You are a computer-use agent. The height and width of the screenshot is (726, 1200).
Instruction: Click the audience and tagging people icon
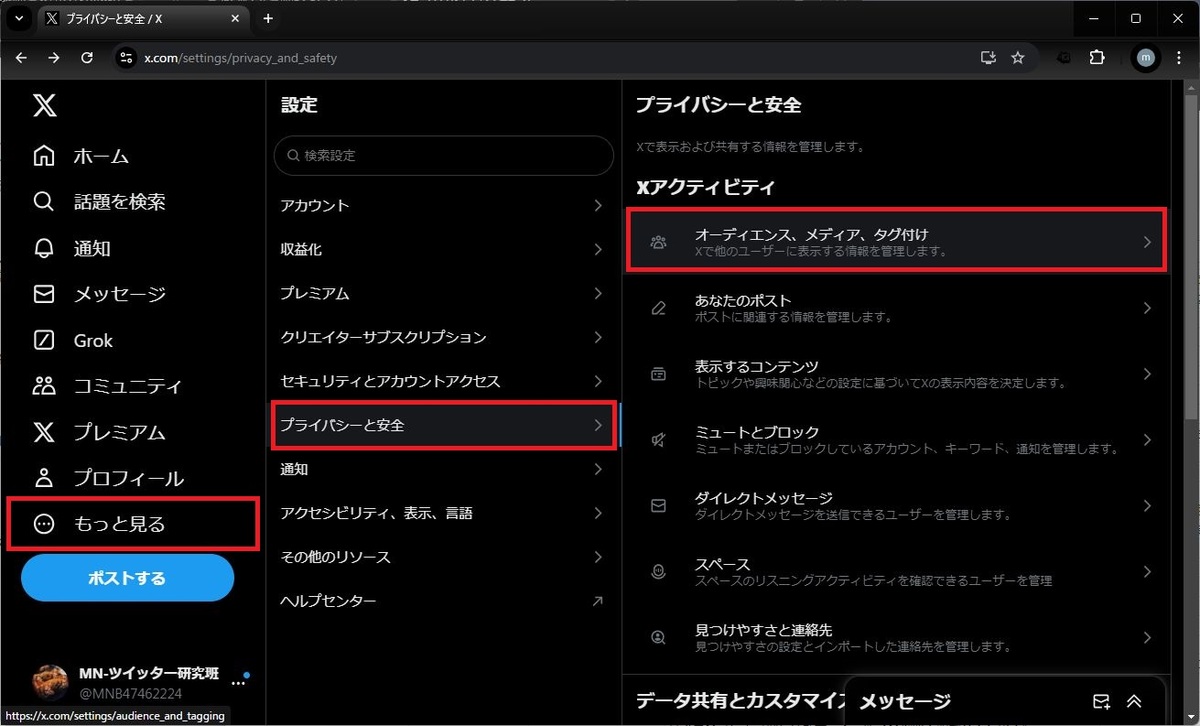(658, 242)
